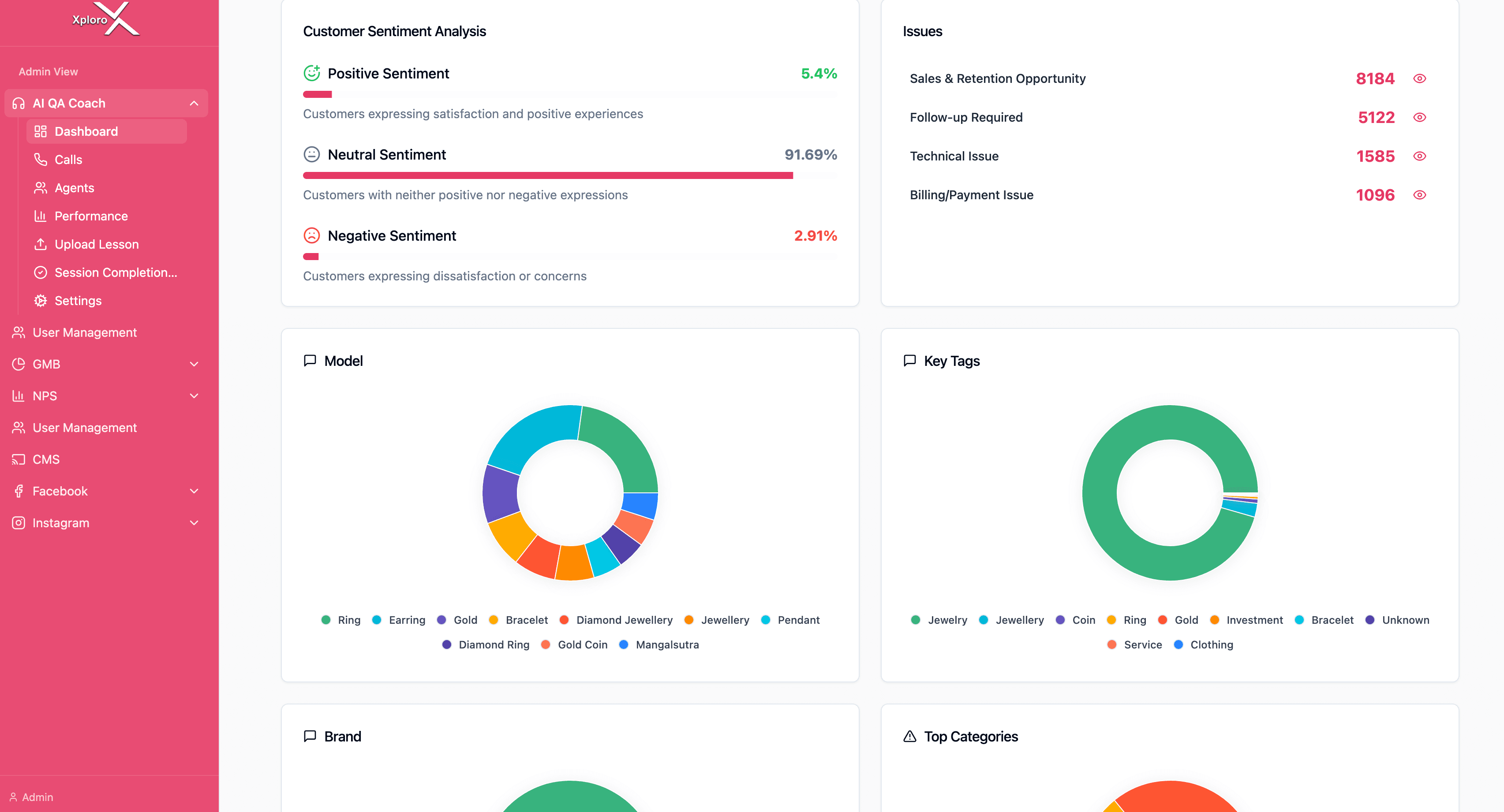The width and height of the screenshot is (1504, 812).
Task: Click the Follow-up Required count 5122
Action: [x=1376, y=117]
